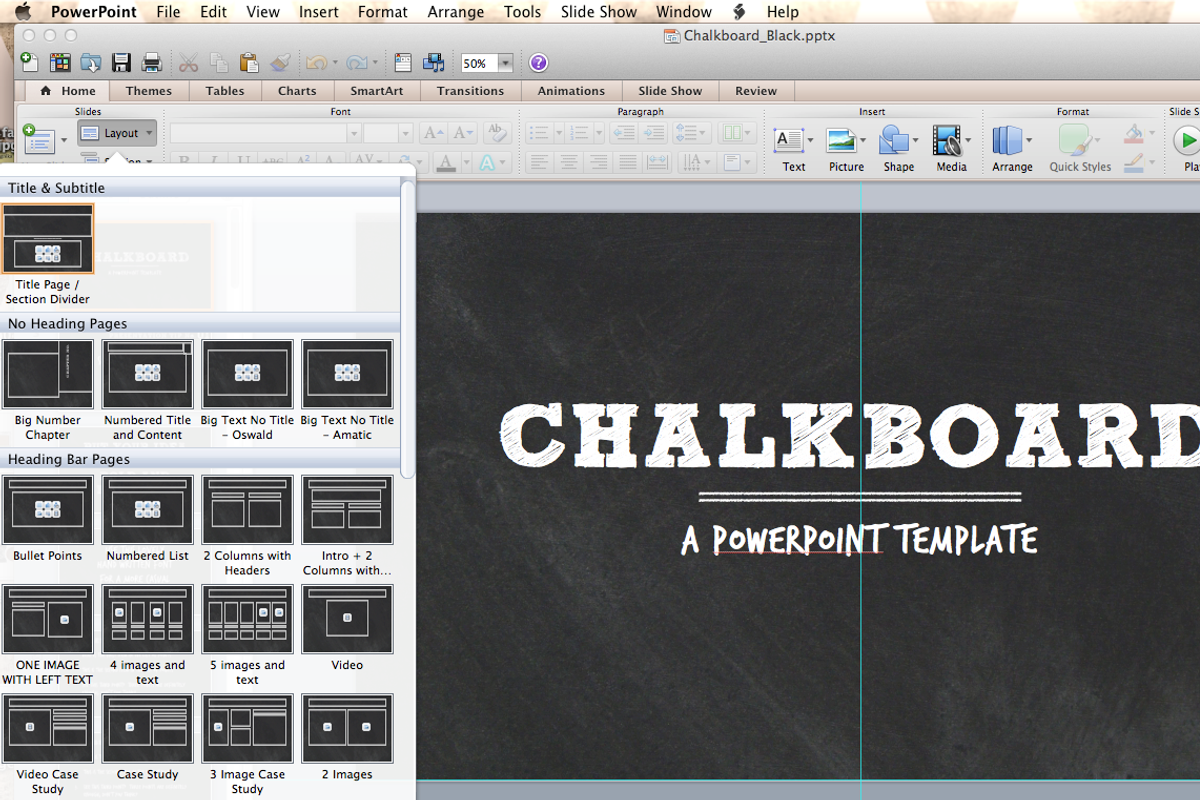Click the Clear Formatting eraser icon
Image resolution: width=1200 pixels, height=800 pixels.
click(x=496, y=133)
